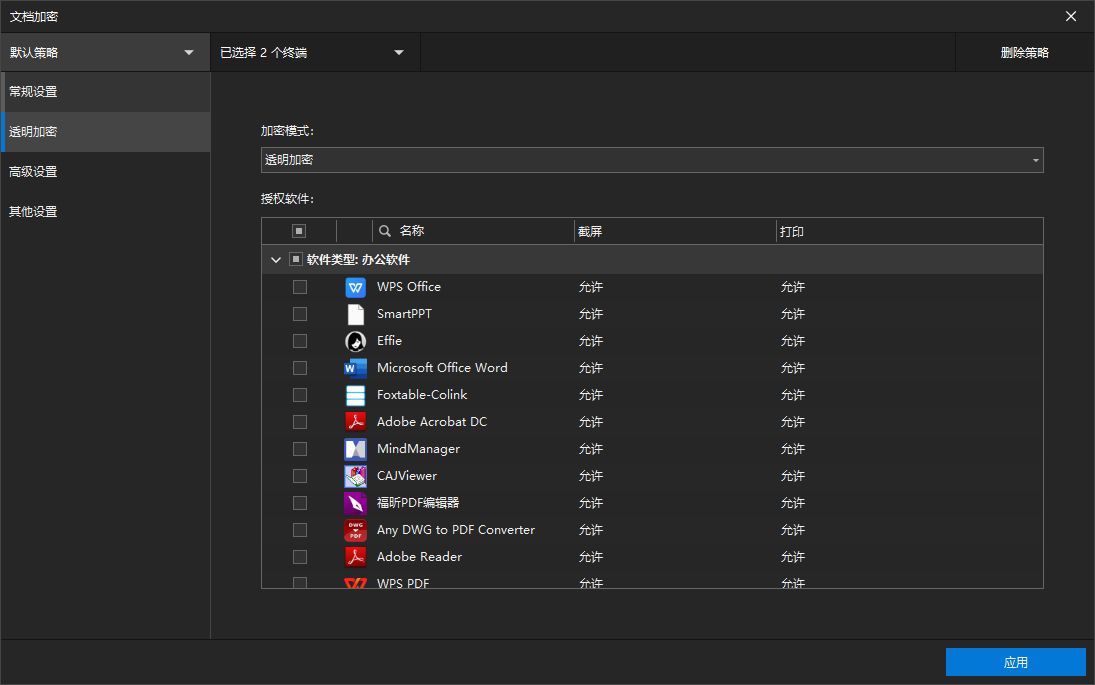Click the Any DWG to PDF Converter icon
Image resolution: width=1095 pixels, height=685 pixels.
pos(355,530)
